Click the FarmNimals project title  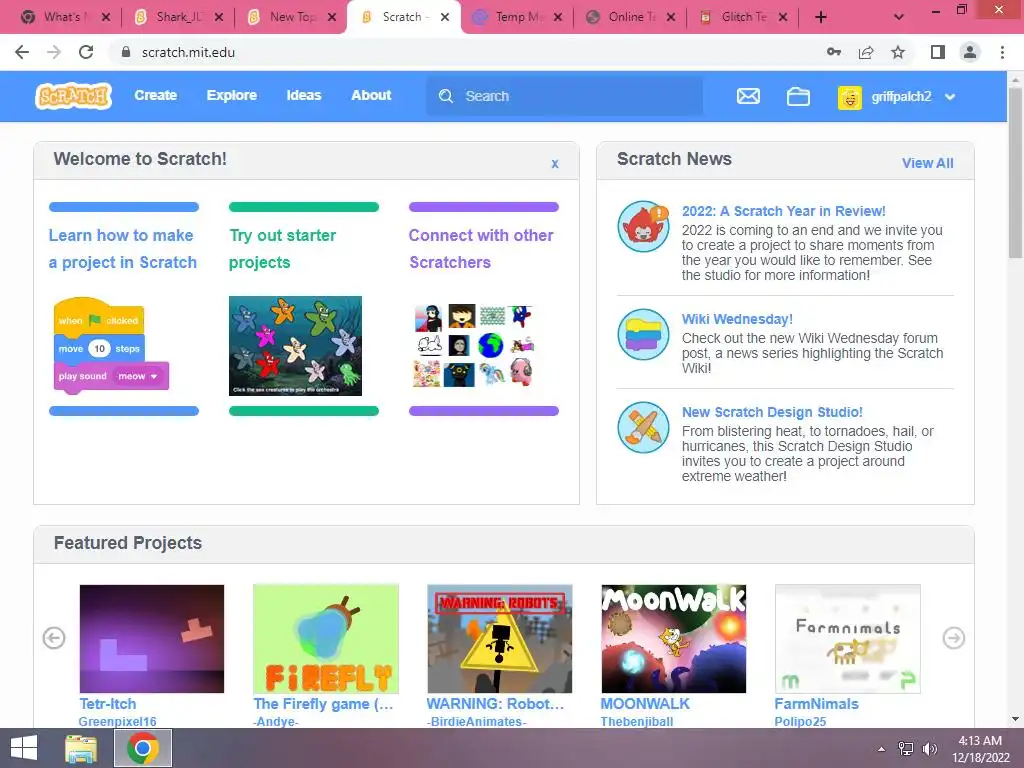point(816,704)
